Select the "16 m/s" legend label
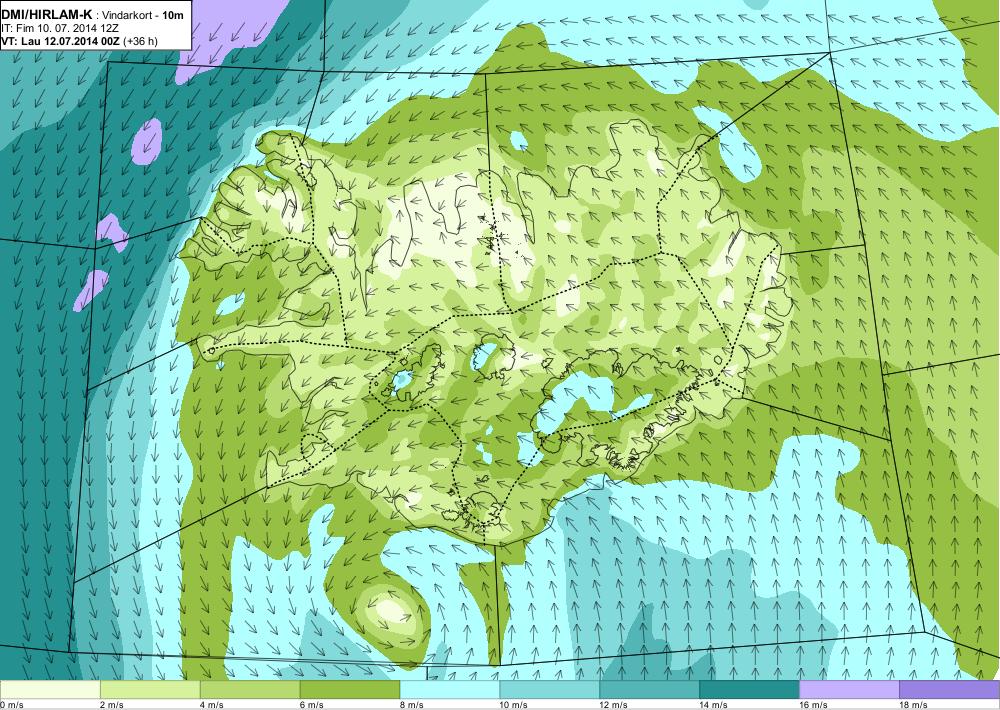 [x=814, y=705]
